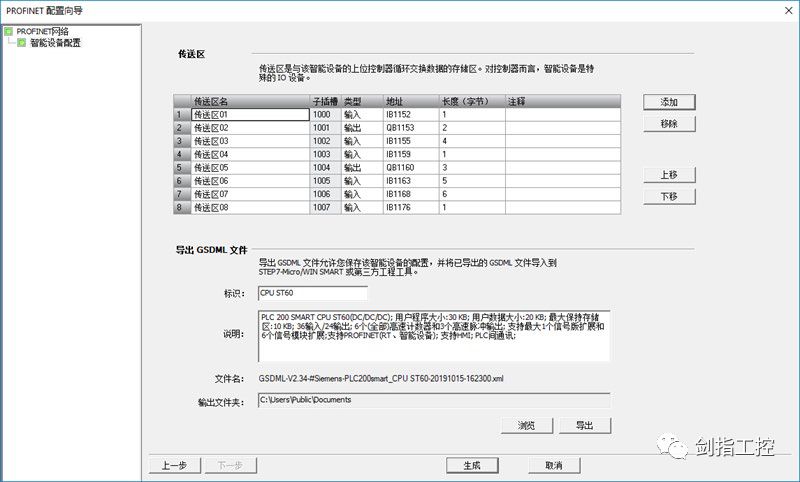This screenshot has width=800, height=482.
Task: Click the address cell IB1176
Action: [411, 208]
